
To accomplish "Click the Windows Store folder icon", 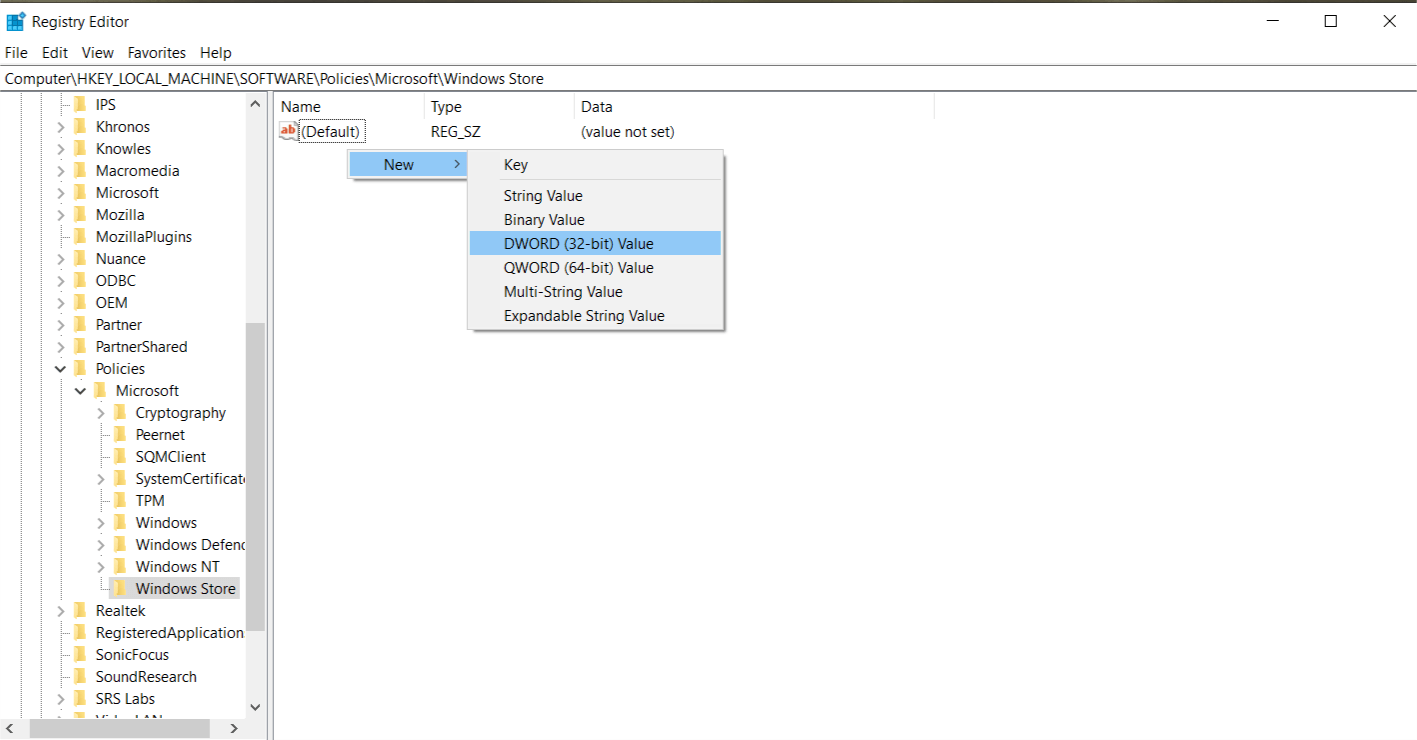I will [x=120, y=588].
